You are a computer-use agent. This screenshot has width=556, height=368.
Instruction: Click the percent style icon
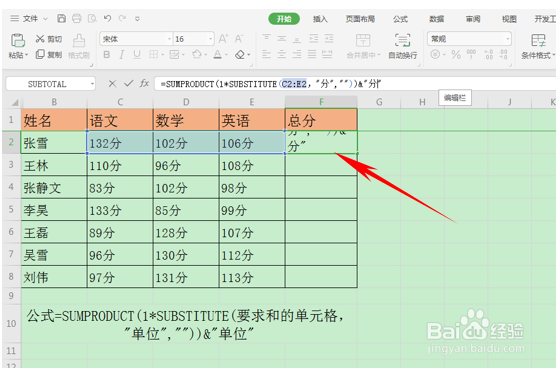point(456,55)
